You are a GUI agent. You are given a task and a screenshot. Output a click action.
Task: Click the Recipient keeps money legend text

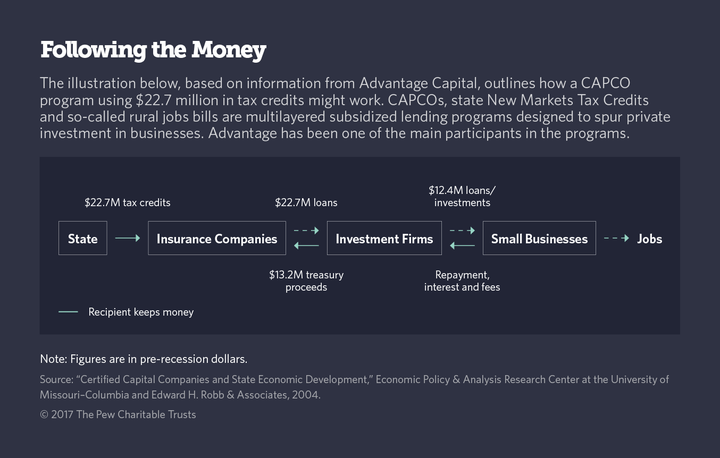pos(141,312)
